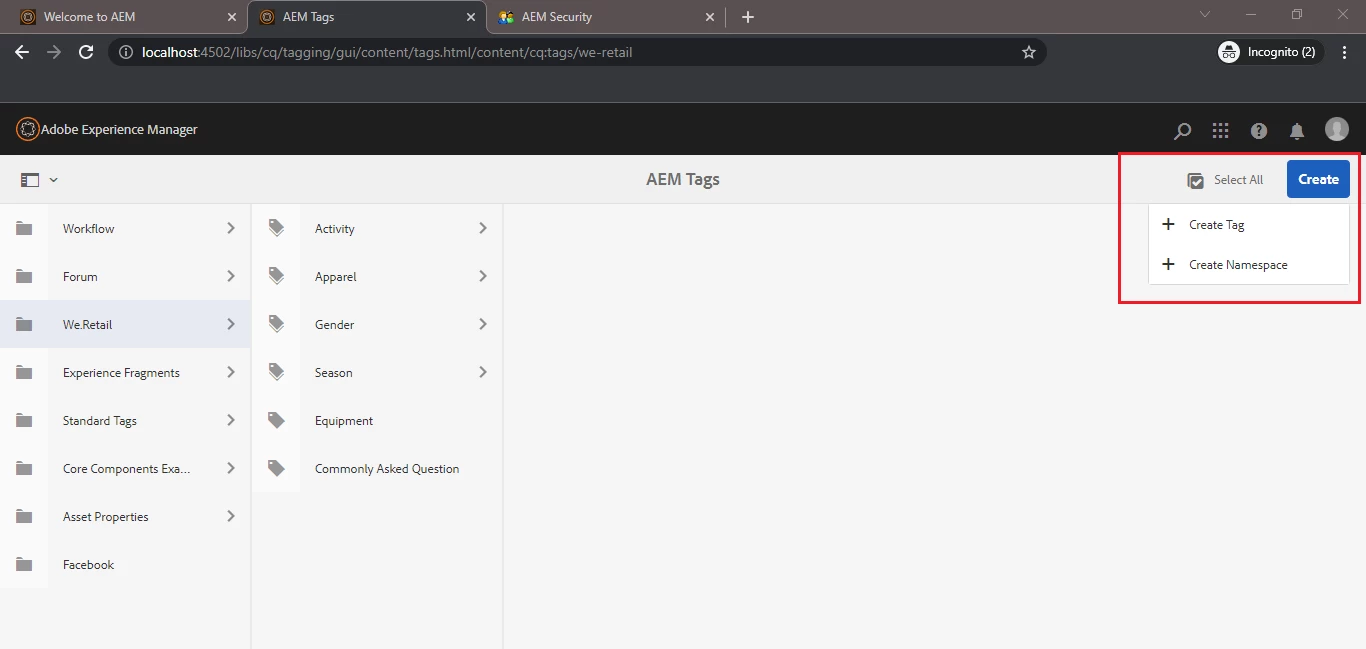Click the browser back arrow
Viewport: 1366px width, 649px height.
(22, 52)
